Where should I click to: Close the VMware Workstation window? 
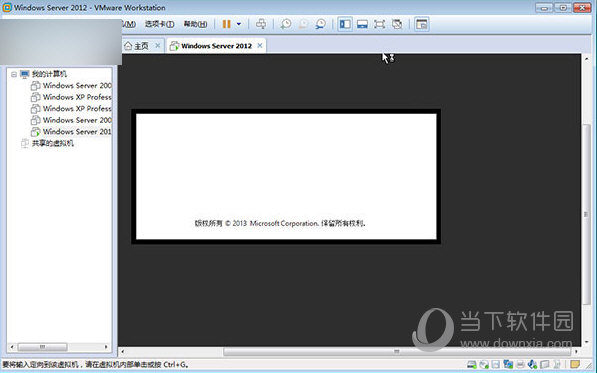(582, 8)
